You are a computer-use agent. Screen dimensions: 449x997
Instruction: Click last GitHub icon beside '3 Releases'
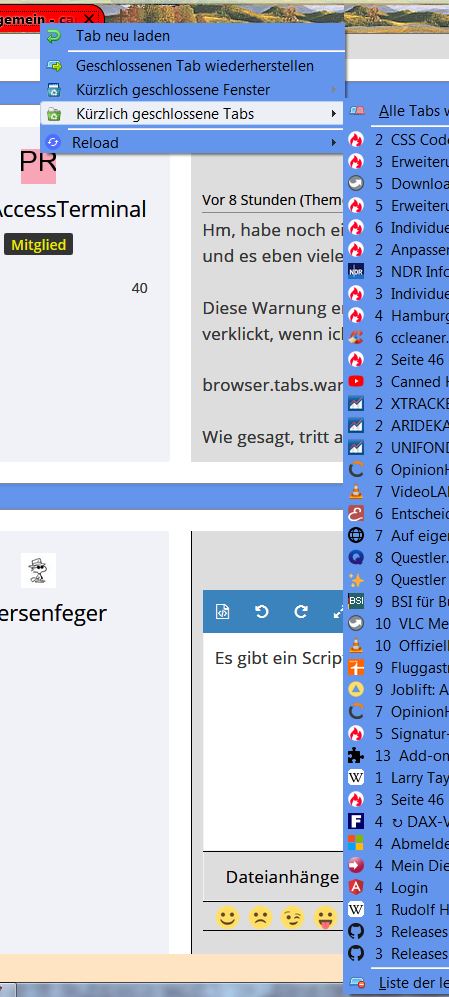356,954
